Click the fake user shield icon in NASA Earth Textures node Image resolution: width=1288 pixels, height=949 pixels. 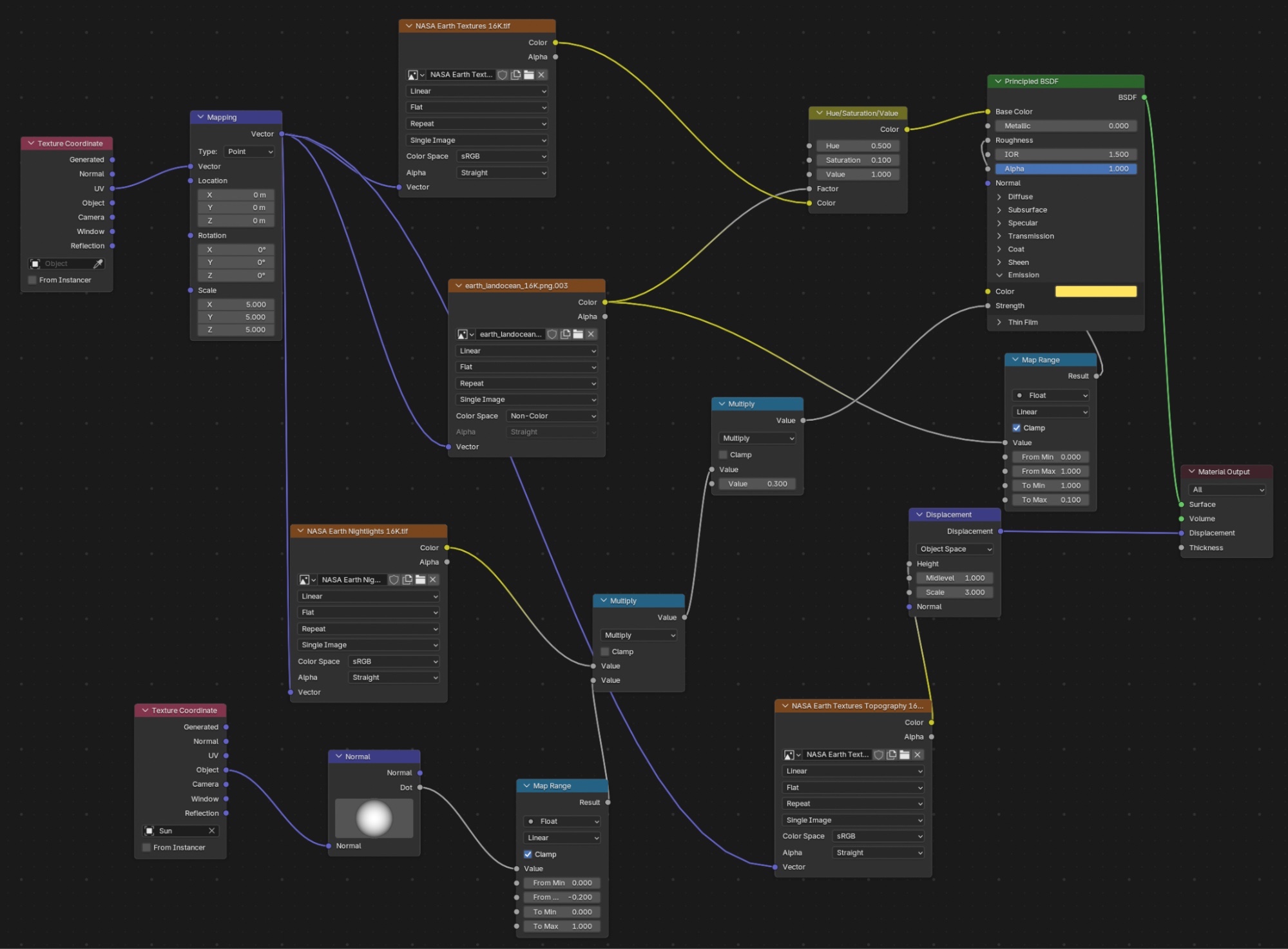point(503,75)
